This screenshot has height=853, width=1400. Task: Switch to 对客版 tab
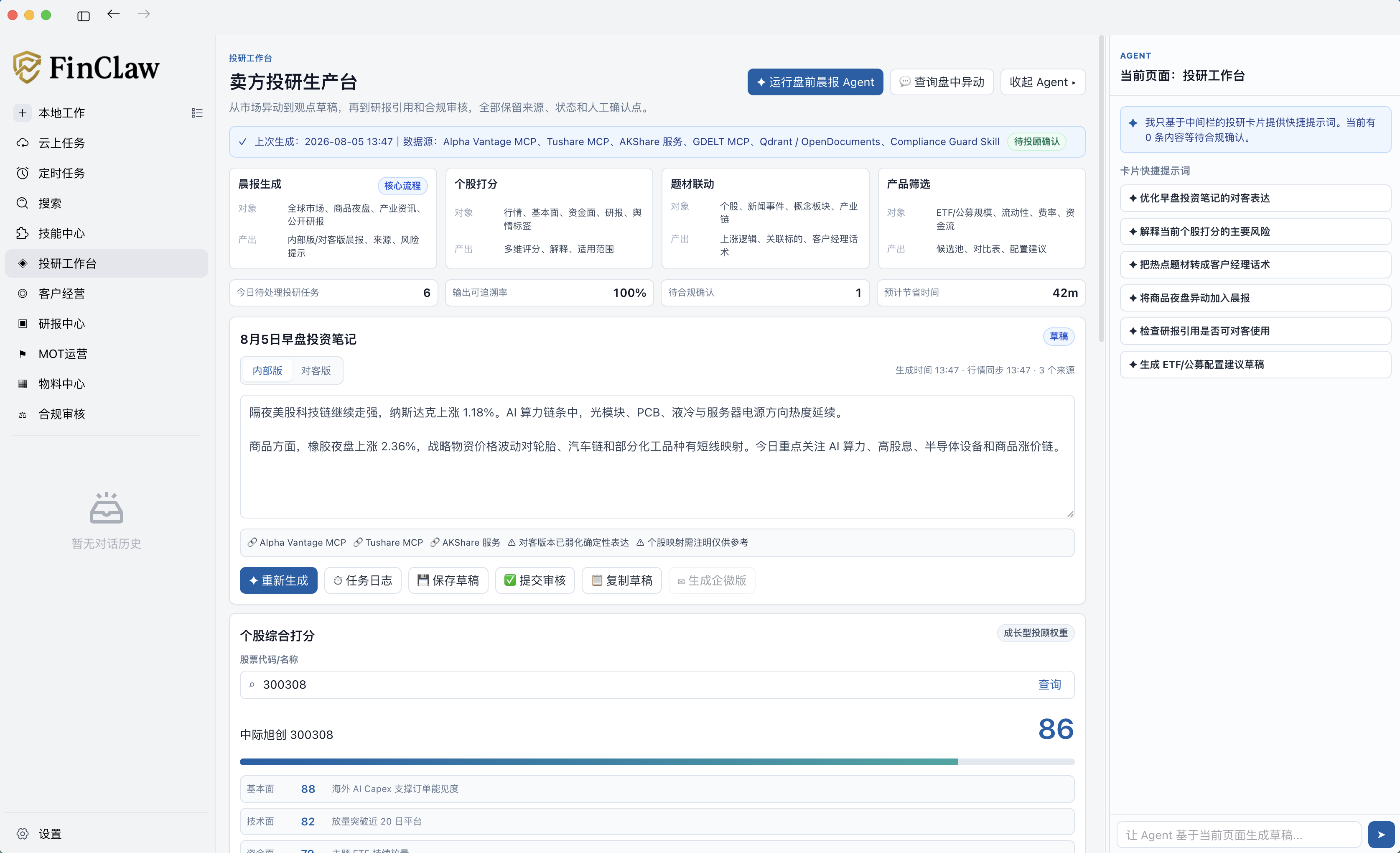(x=316, y=371)
